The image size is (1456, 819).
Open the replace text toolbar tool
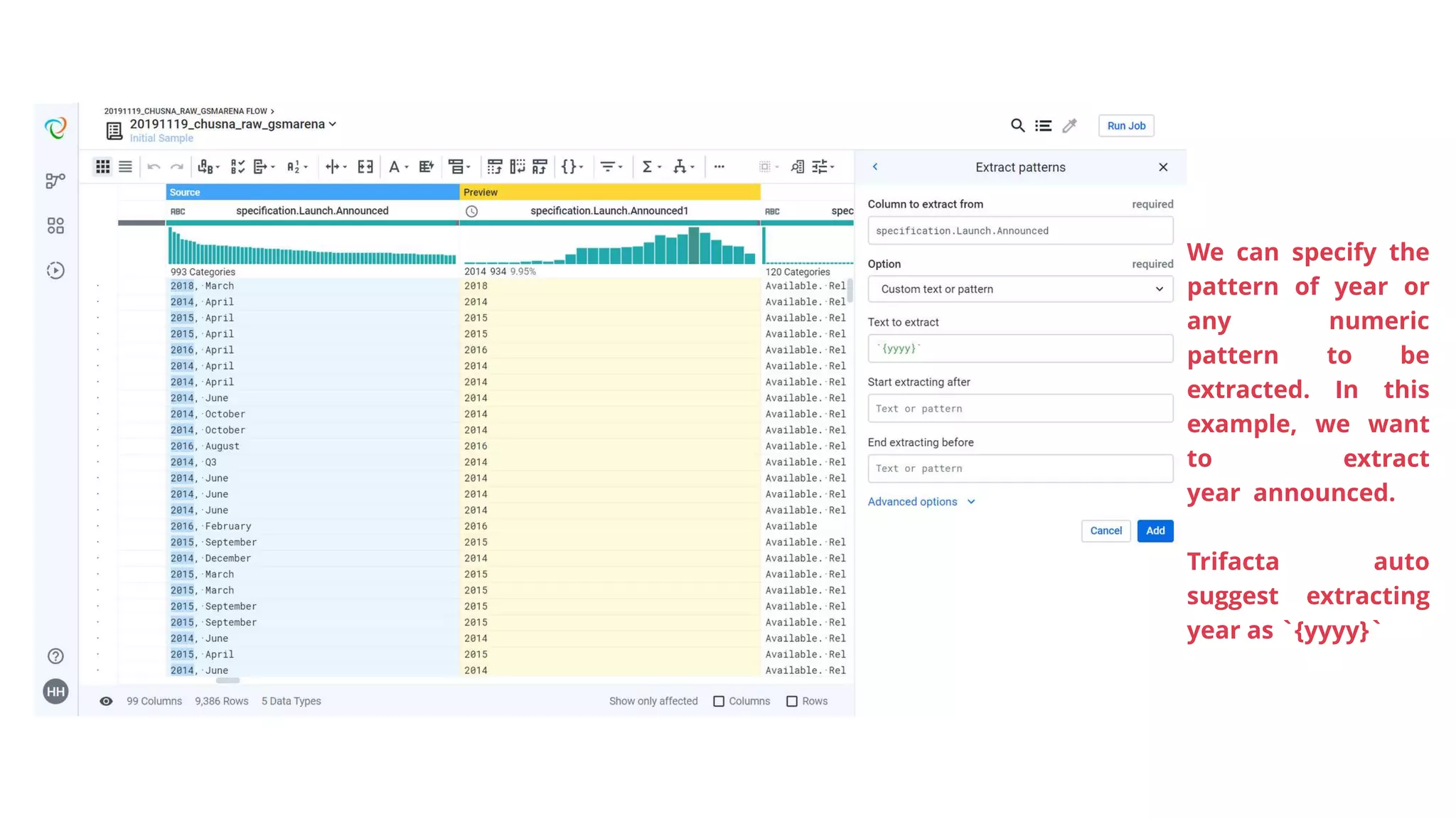pyautogui.click(x=208, y=166)
